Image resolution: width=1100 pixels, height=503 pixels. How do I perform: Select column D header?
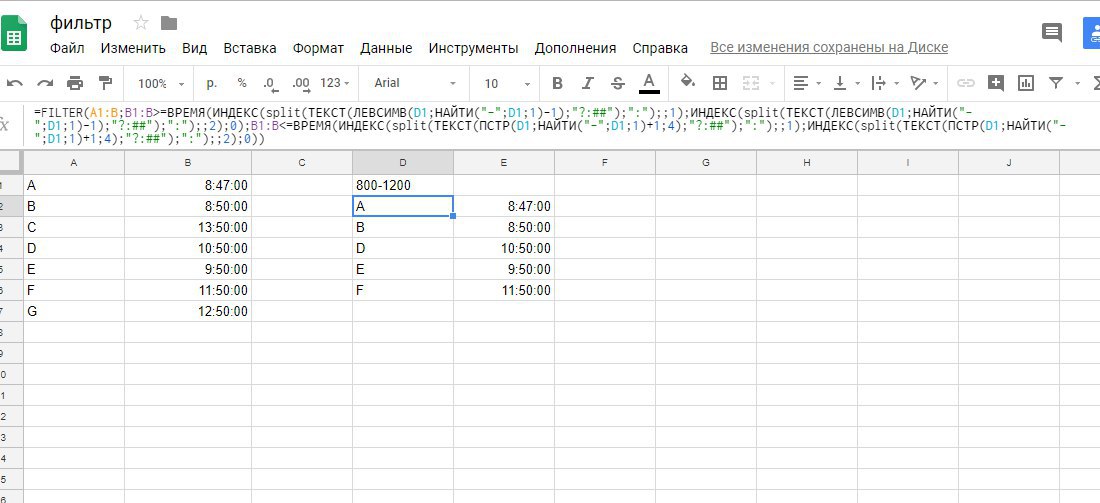(403, 163)
